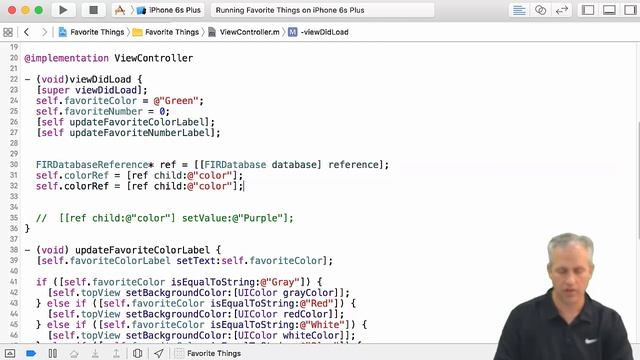Toggle the Navigator panel
Screen dimensions: 640x360
(x=588, y=10)
